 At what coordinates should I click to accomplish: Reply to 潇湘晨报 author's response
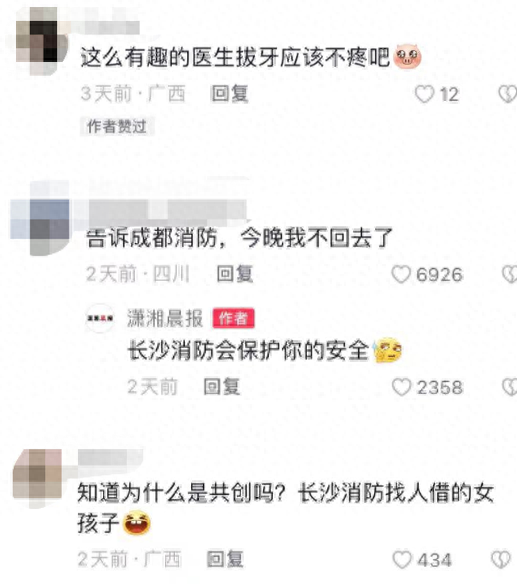(222, 386)
